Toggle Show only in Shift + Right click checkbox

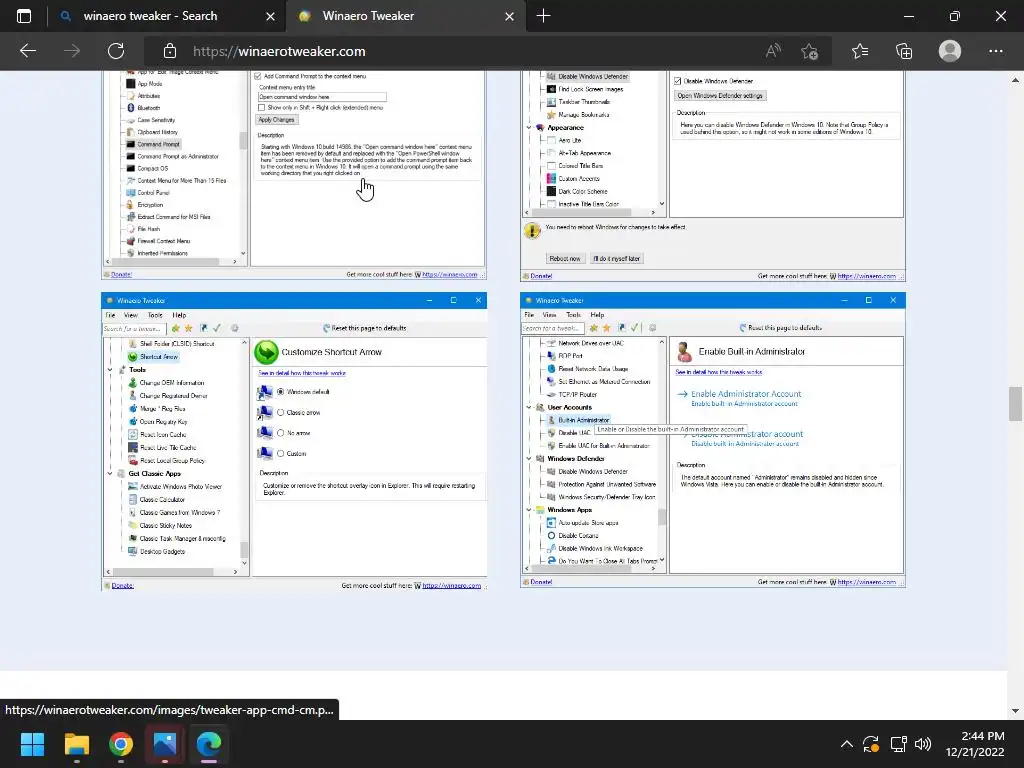261,108
